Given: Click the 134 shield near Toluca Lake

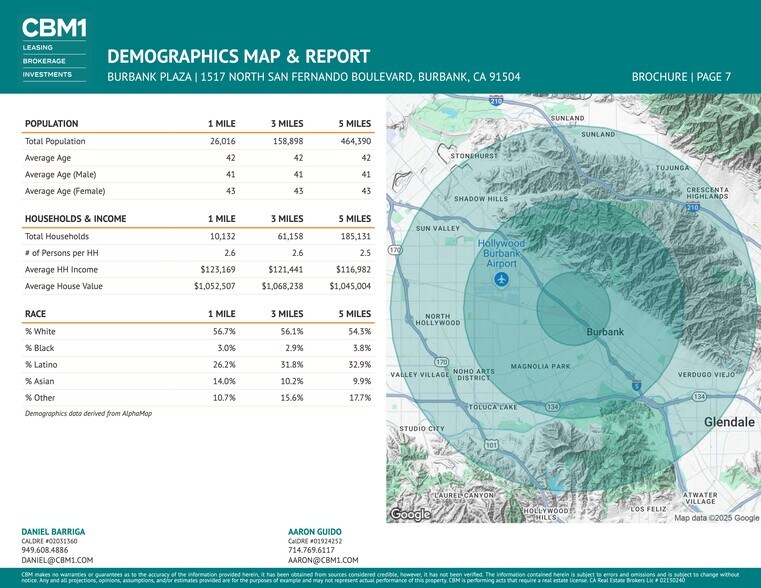Looking at the screenshot, I should click(x=552, y=406).
